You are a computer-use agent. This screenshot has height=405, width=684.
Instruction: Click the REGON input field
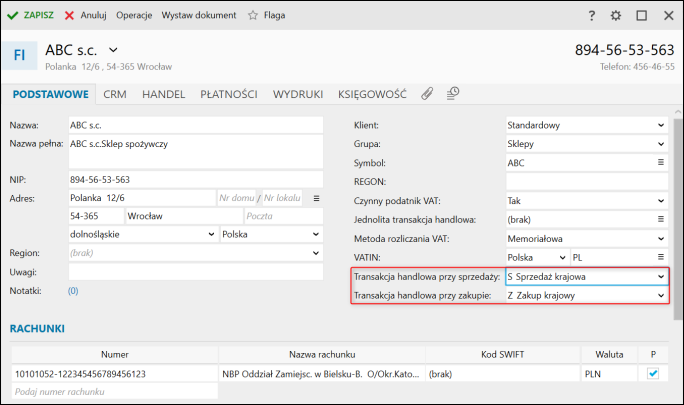[587, 182]
